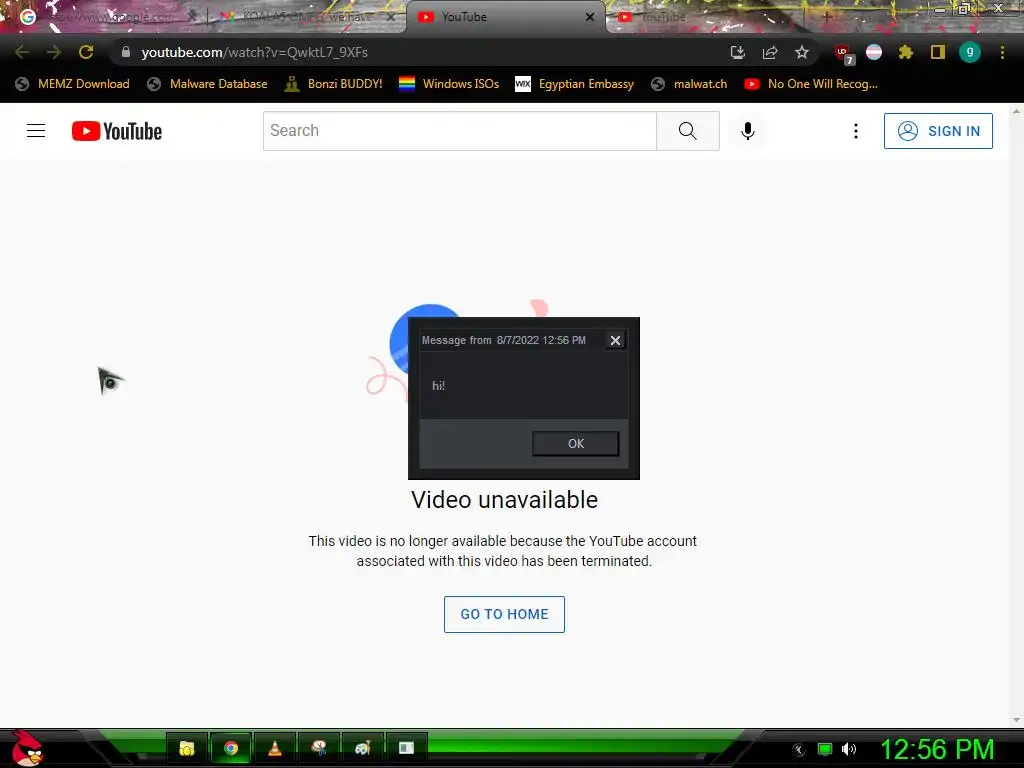Viewport: 1024px width, 768px height.
Task: Click the SIGN IN button
Action: click(x=938, y=131)
